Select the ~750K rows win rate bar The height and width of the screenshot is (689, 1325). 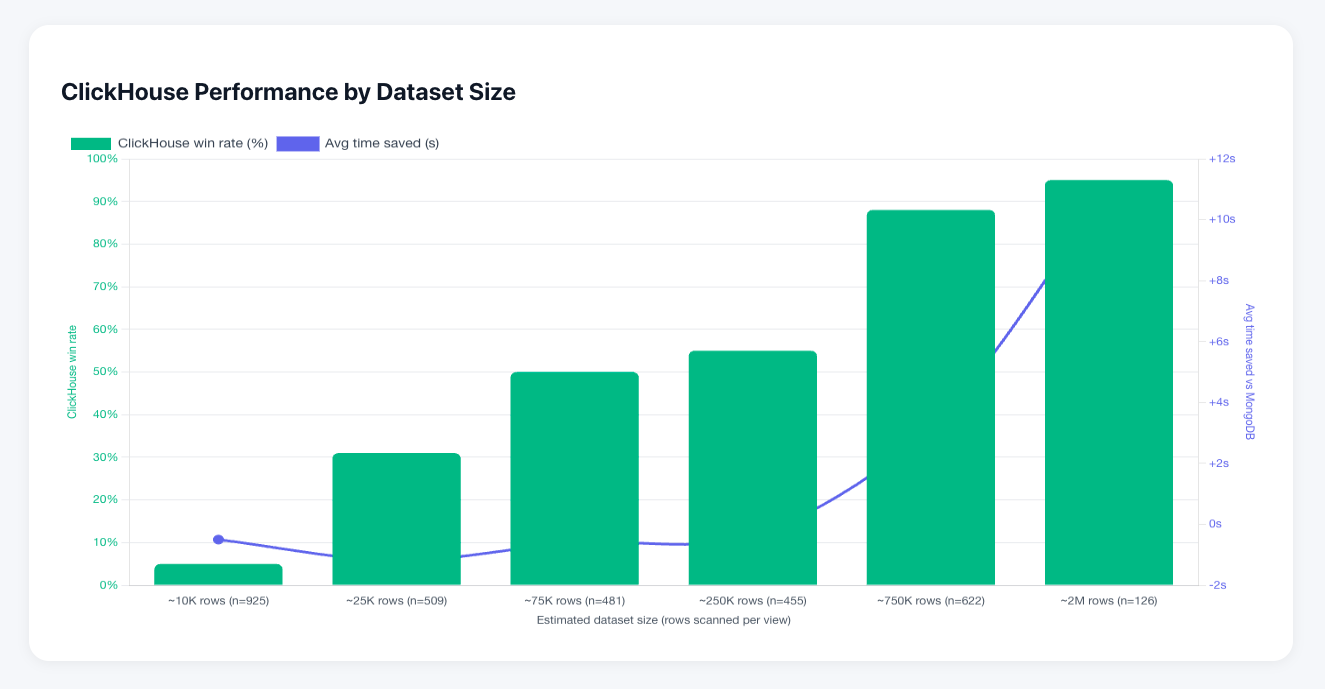[931, 397]
